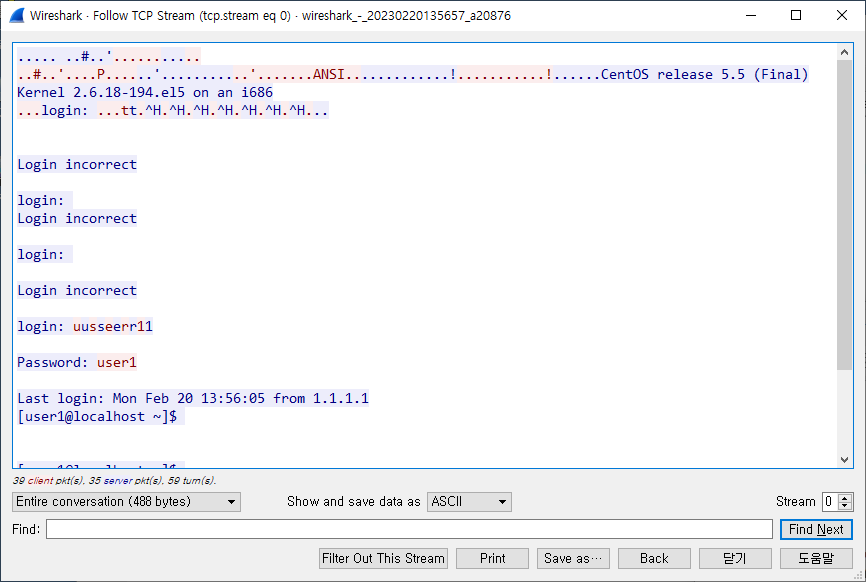Click the first 'Login incorrect' message
Image resolution: width=866 pixels, height=582 pixels.
tap(77, 165)
